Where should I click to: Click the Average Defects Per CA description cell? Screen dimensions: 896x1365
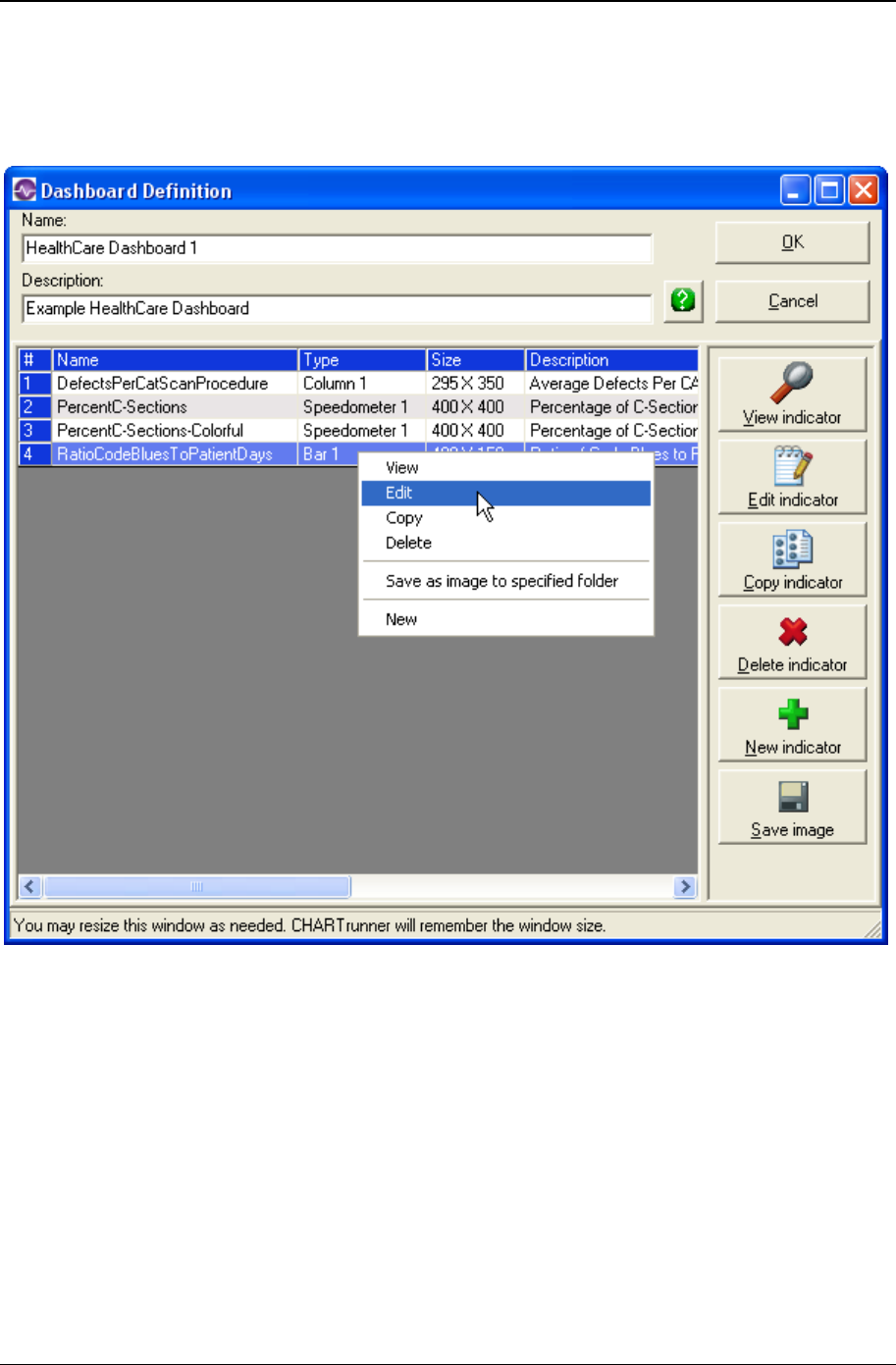tap(612, 384)
